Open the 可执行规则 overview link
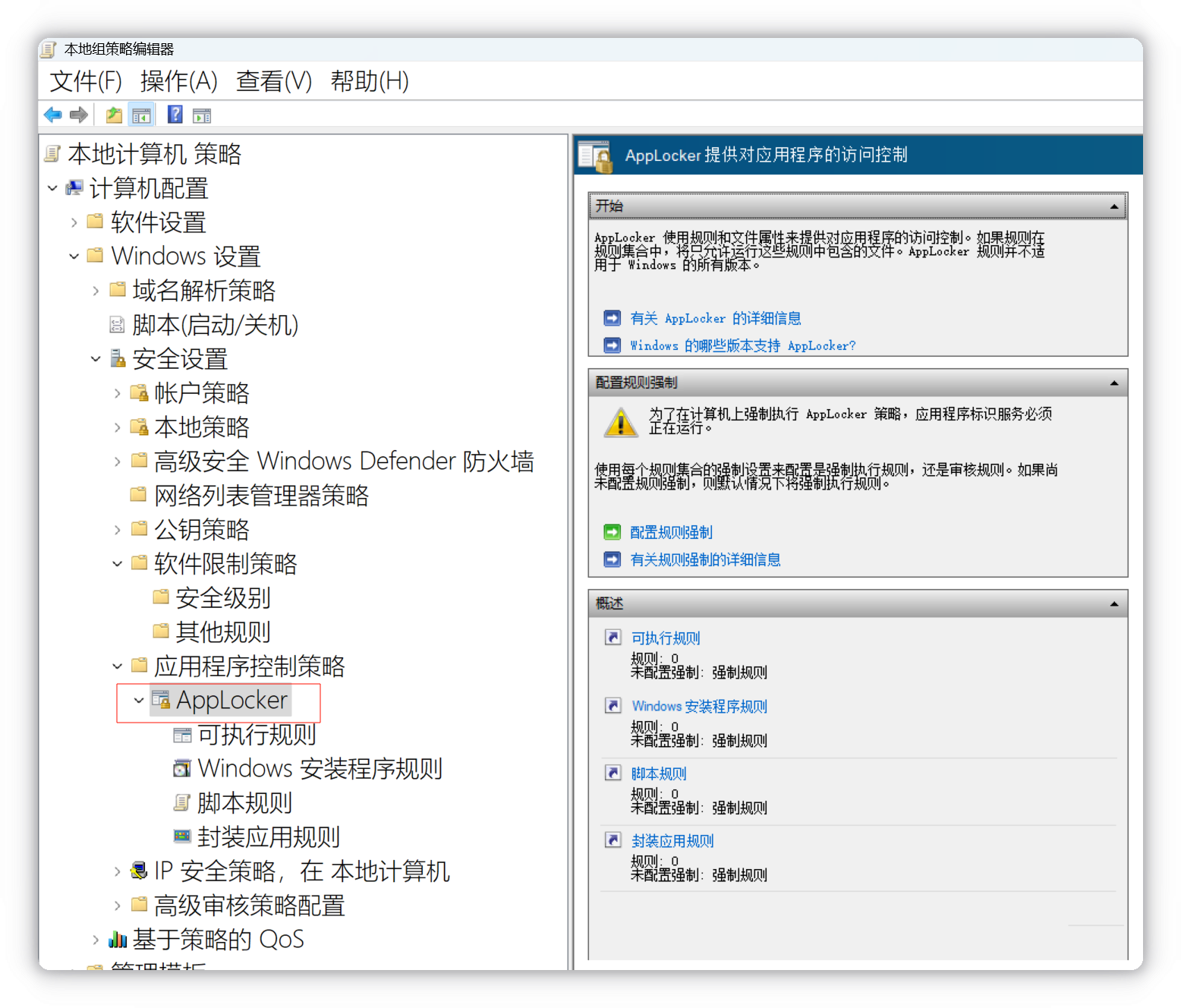Screen dimensions: 1181x1008 [666, 638]
